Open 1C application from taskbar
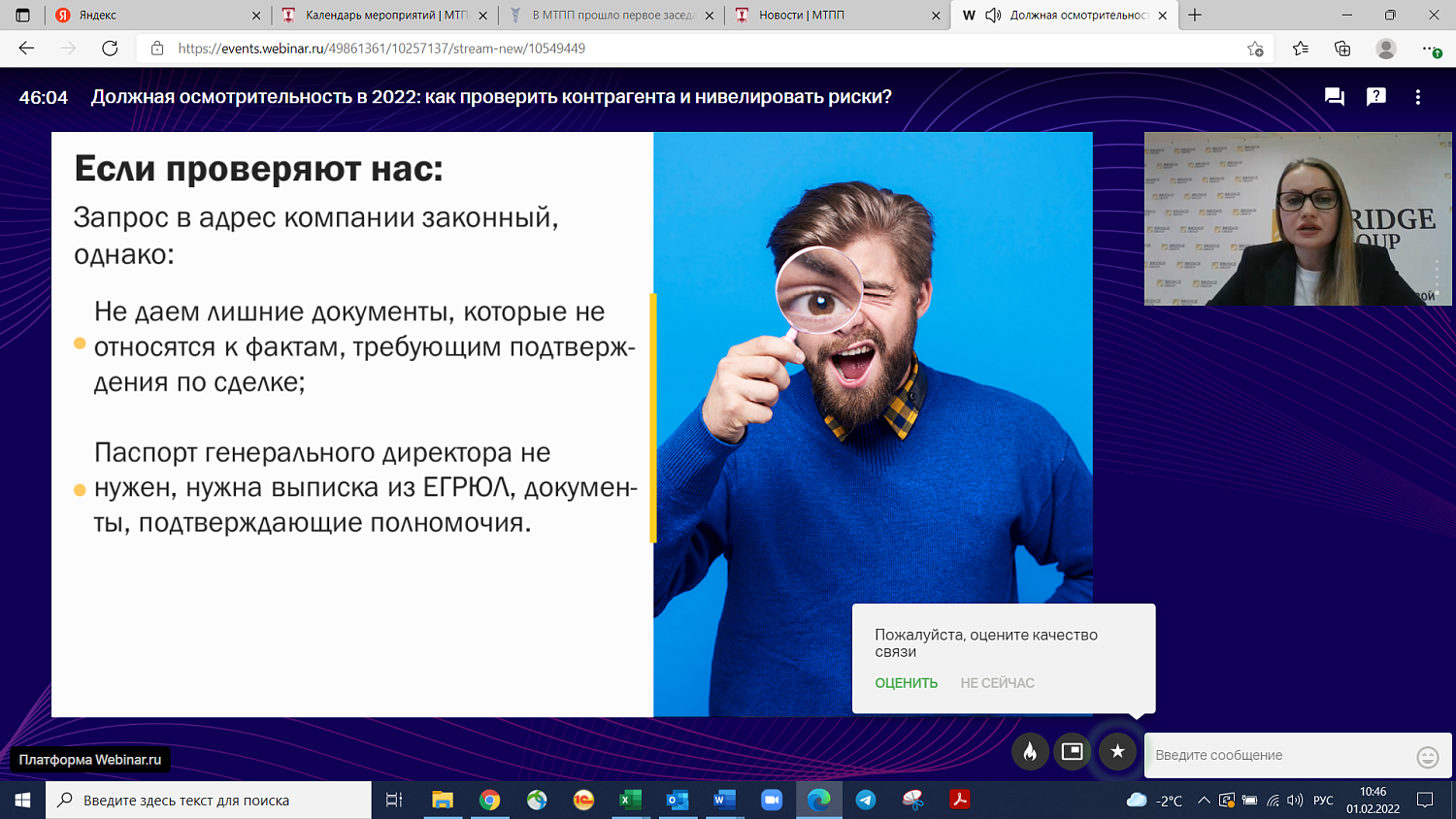1456x819 pixels. click(583, 801)
